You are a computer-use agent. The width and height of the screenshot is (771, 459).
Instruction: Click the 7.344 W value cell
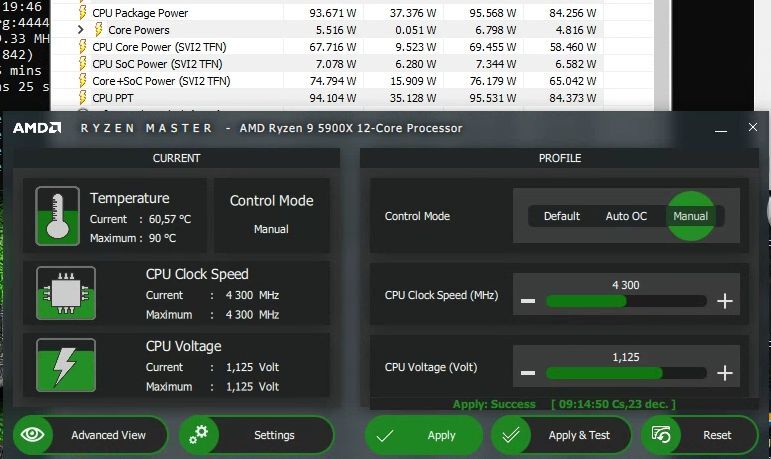tap(496, 64)
